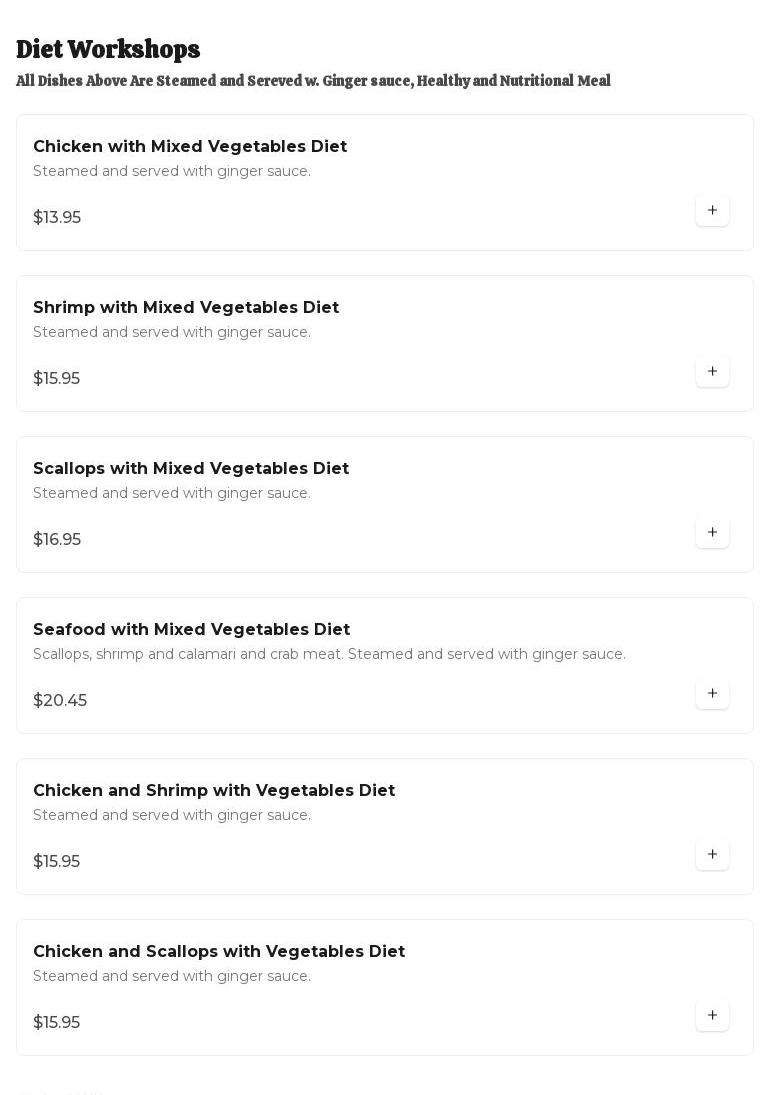View the Seafood with Mixed Vegetables Diet title
This screenshot has height=1095, width=770.
(191, 629)
